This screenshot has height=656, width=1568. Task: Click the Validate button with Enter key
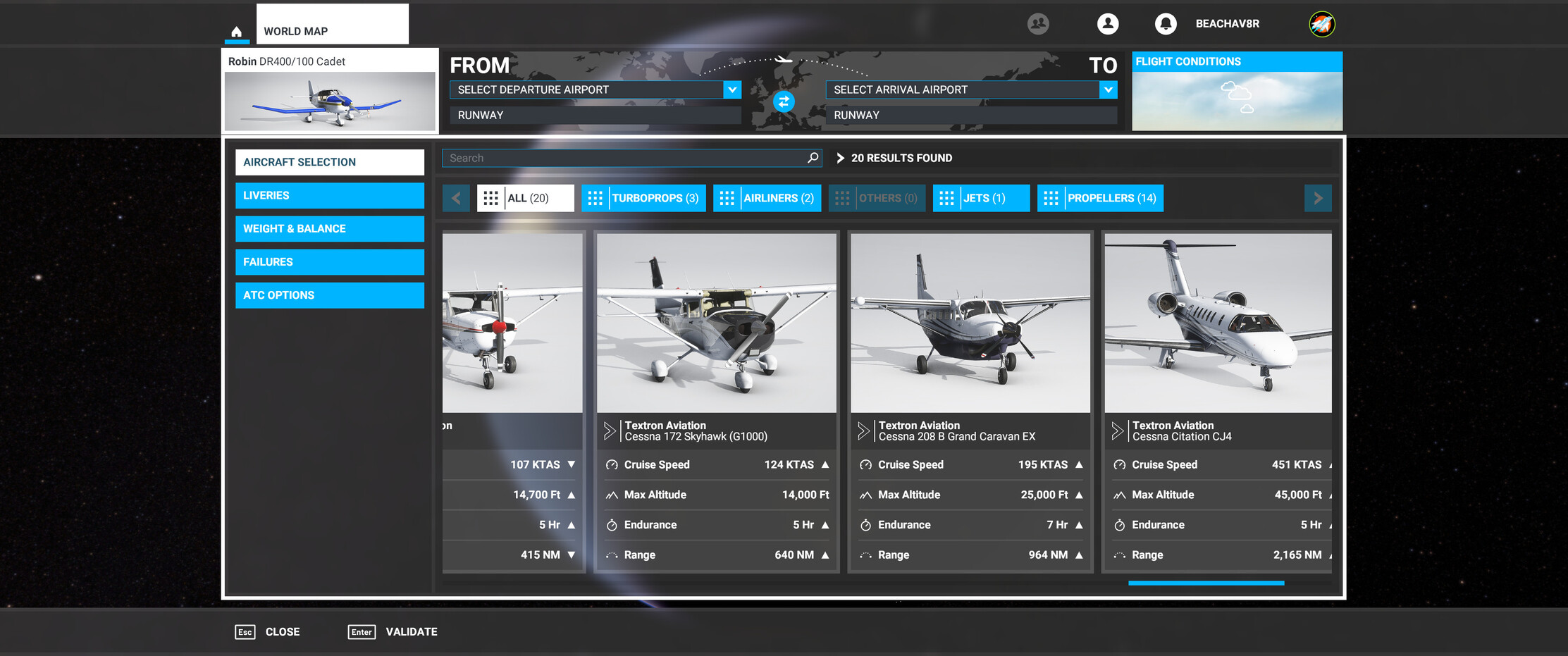tap(393, 632)
